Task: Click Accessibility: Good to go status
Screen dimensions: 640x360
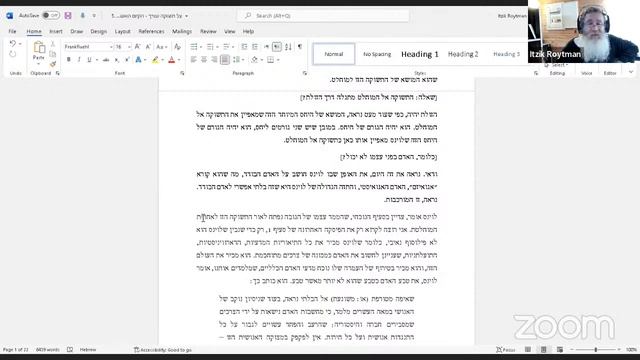Action: pyautogui.click(x=162, y=350)
